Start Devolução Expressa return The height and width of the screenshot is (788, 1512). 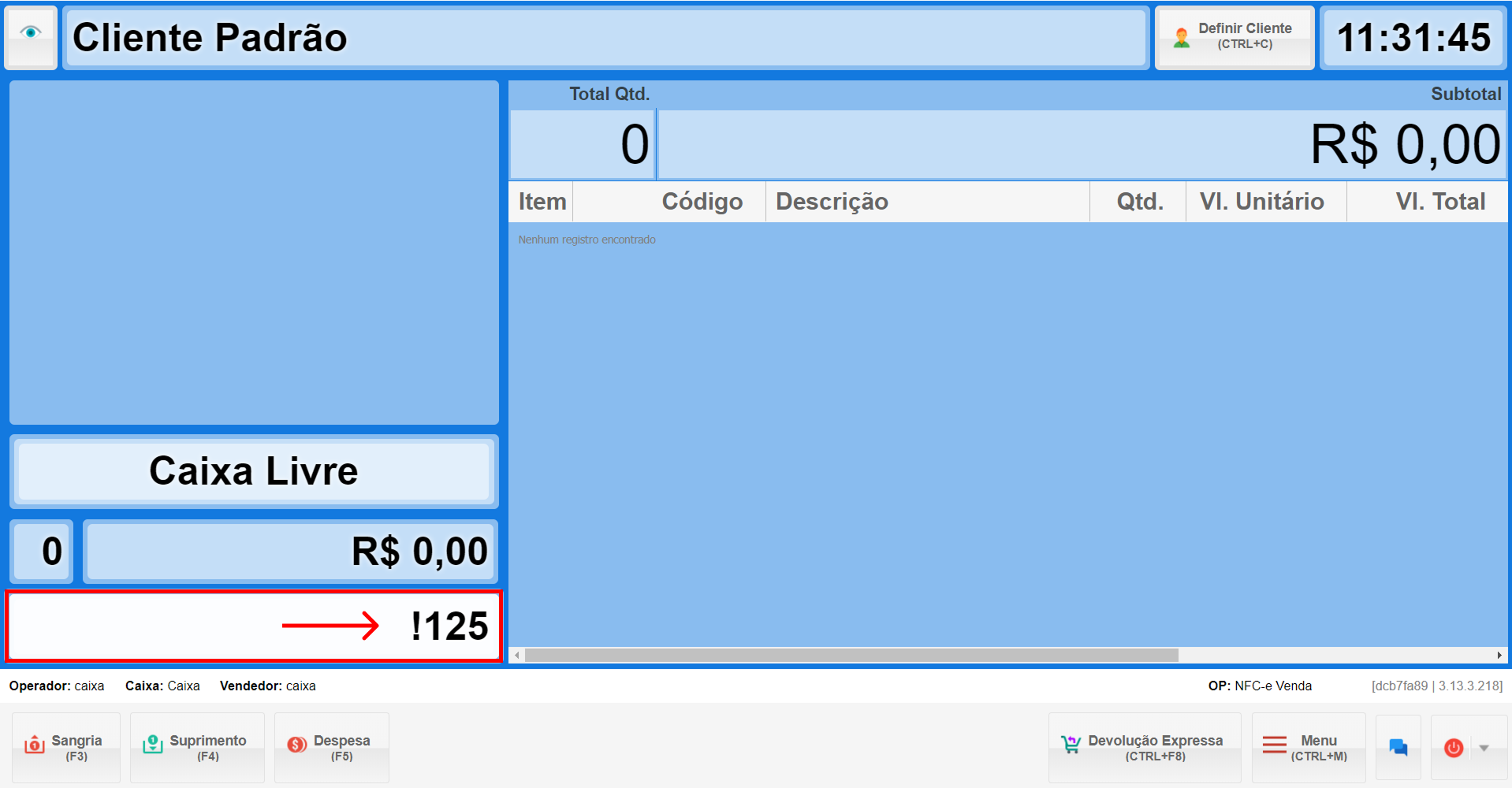[1145, 747]
